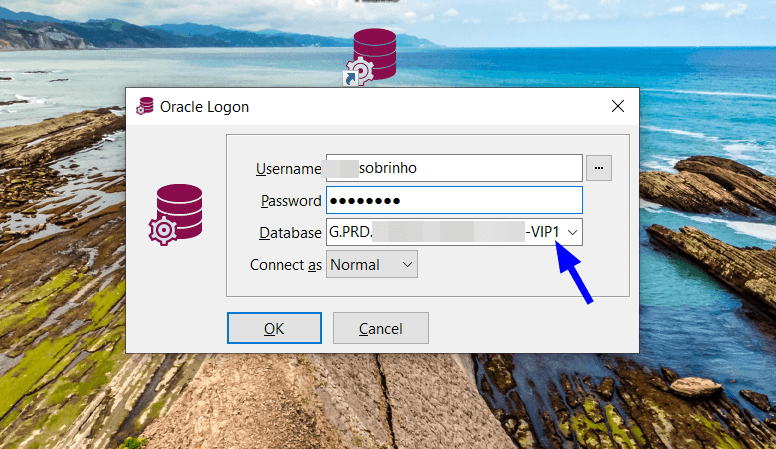776x449 pixels.
Task: Click the ellipsis button next to Username
Action: (x=598, y=168)
